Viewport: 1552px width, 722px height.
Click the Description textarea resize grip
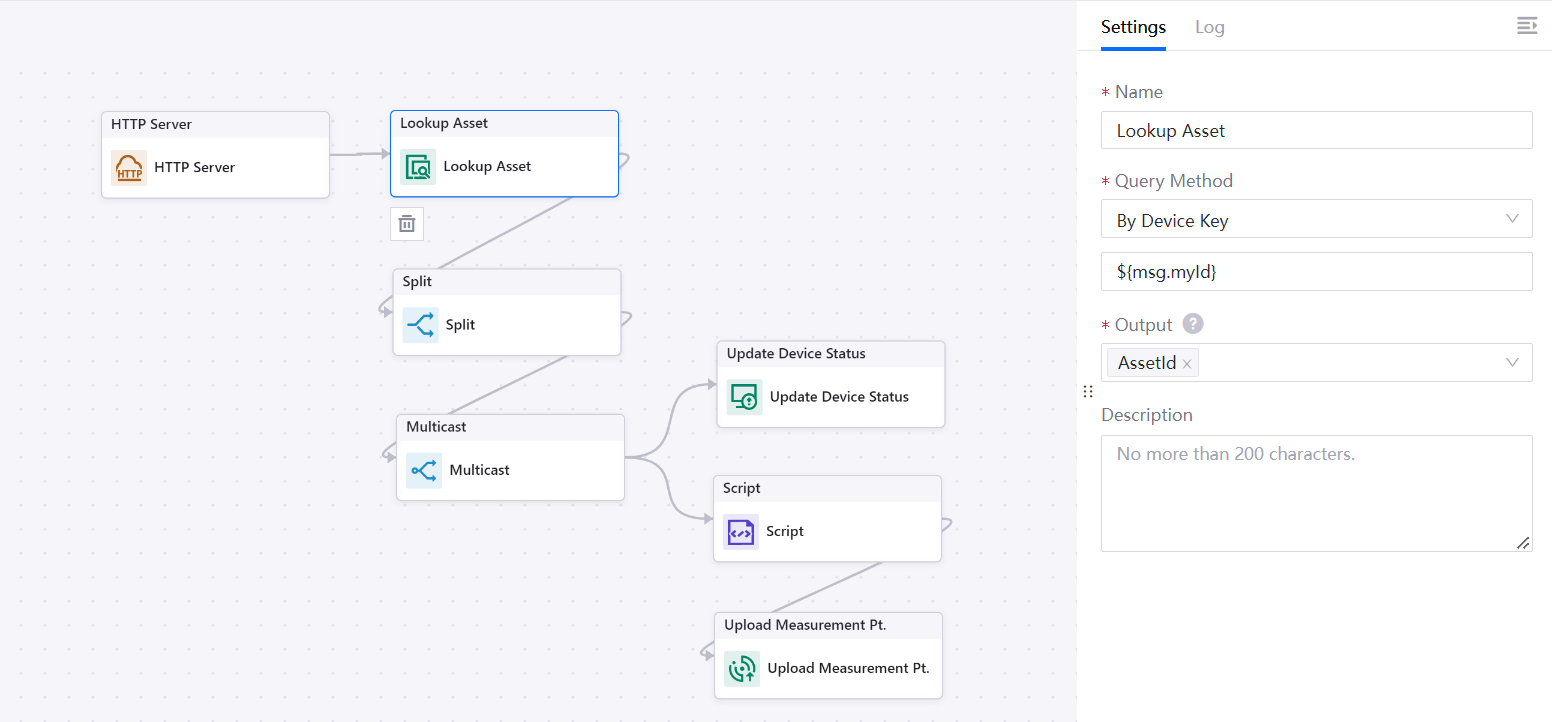[x=1522, y=542]
